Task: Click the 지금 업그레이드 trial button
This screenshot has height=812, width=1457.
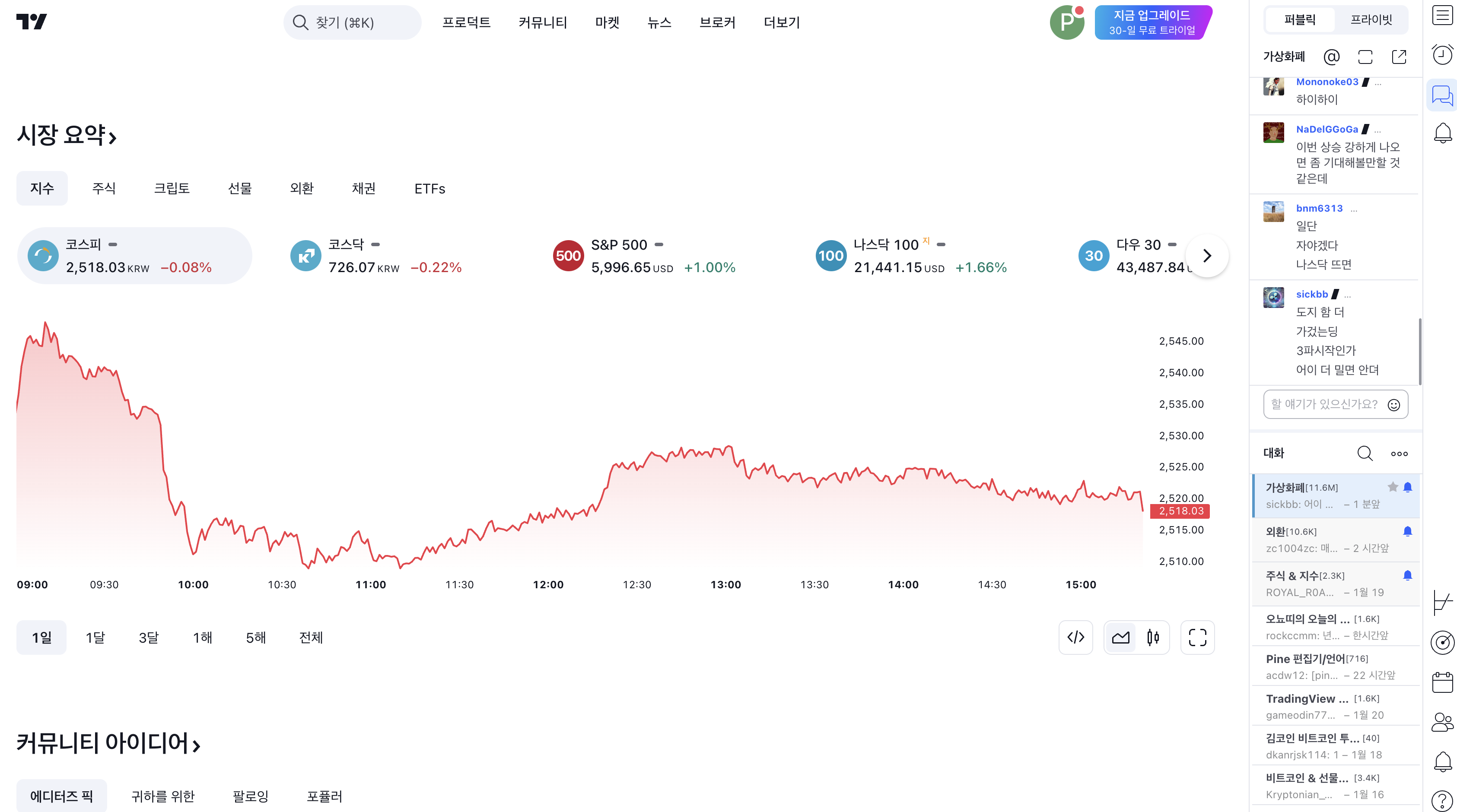Action: click(1152, 22)
